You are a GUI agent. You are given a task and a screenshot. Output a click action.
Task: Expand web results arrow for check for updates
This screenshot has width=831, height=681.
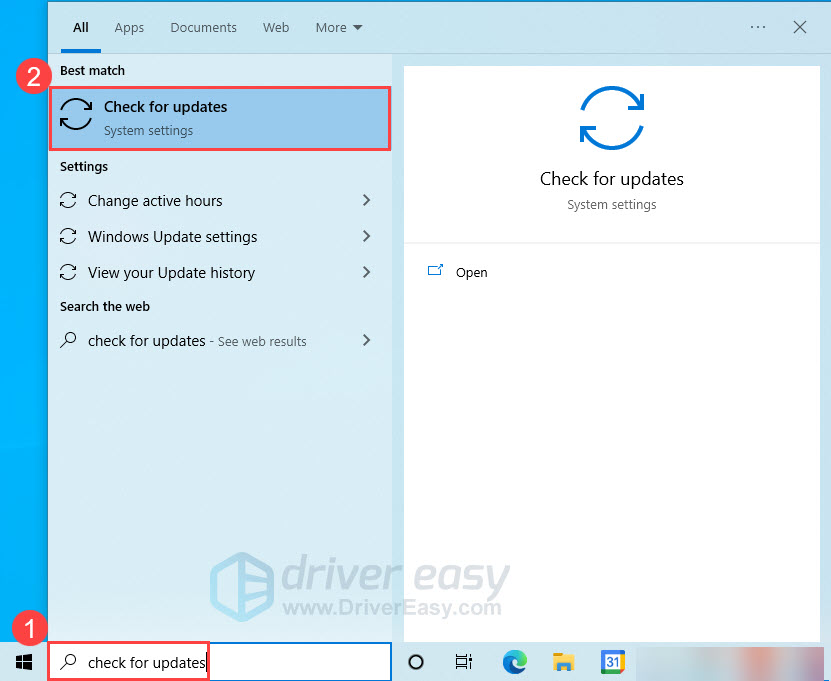(x=366, y=341)
